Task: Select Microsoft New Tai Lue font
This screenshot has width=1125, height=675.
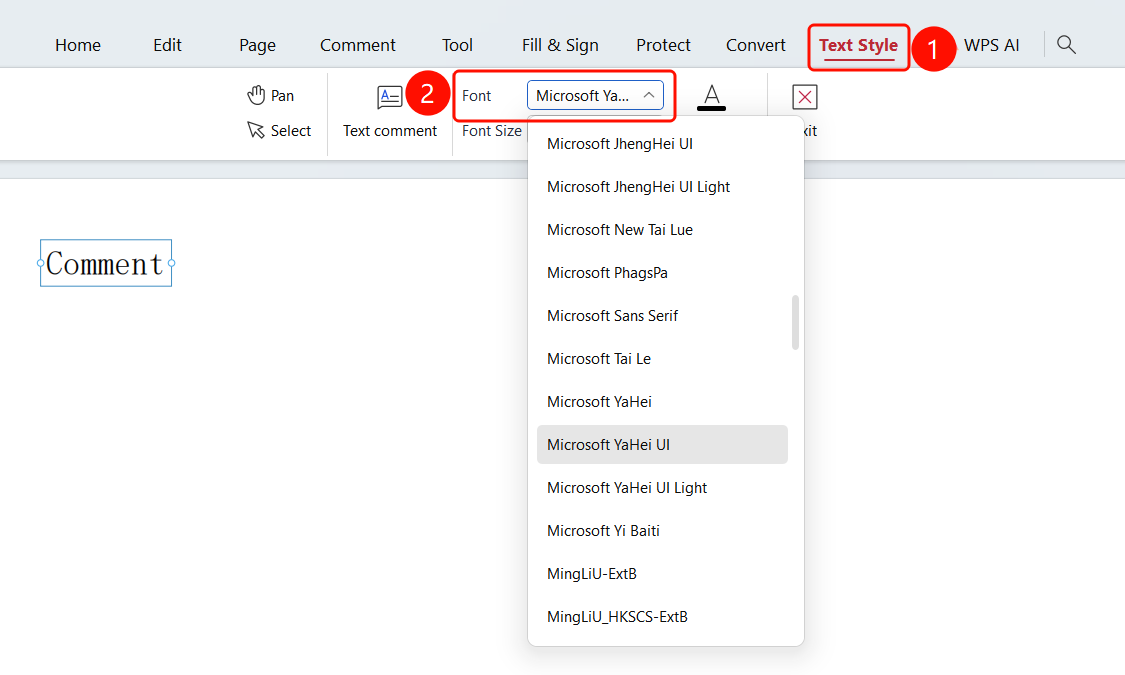Action: [662, 230]
